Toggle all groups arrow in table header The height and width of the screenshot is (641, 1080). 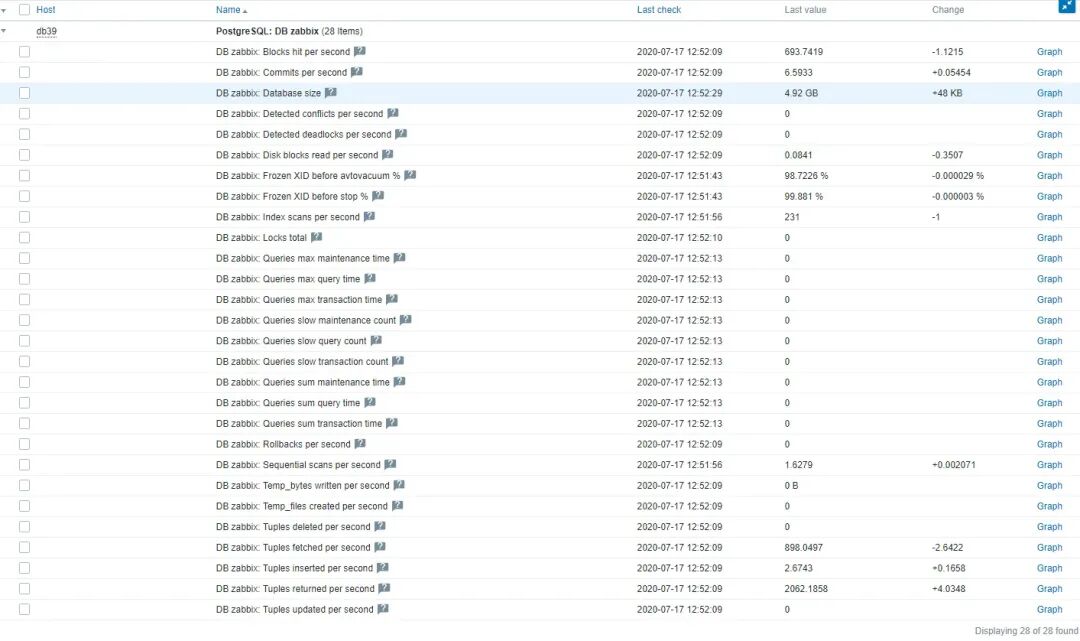[4, 10]
